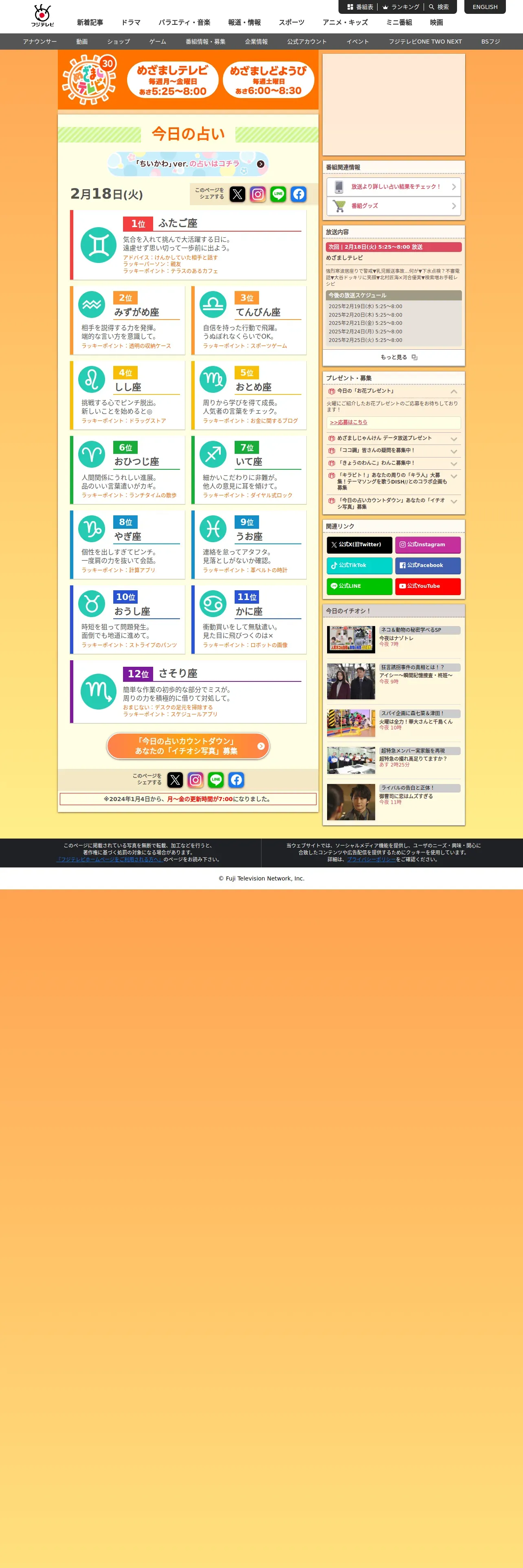The image size is (523, 1568).
Task: Open 新着記事 menu item
Action: [90, 22]
